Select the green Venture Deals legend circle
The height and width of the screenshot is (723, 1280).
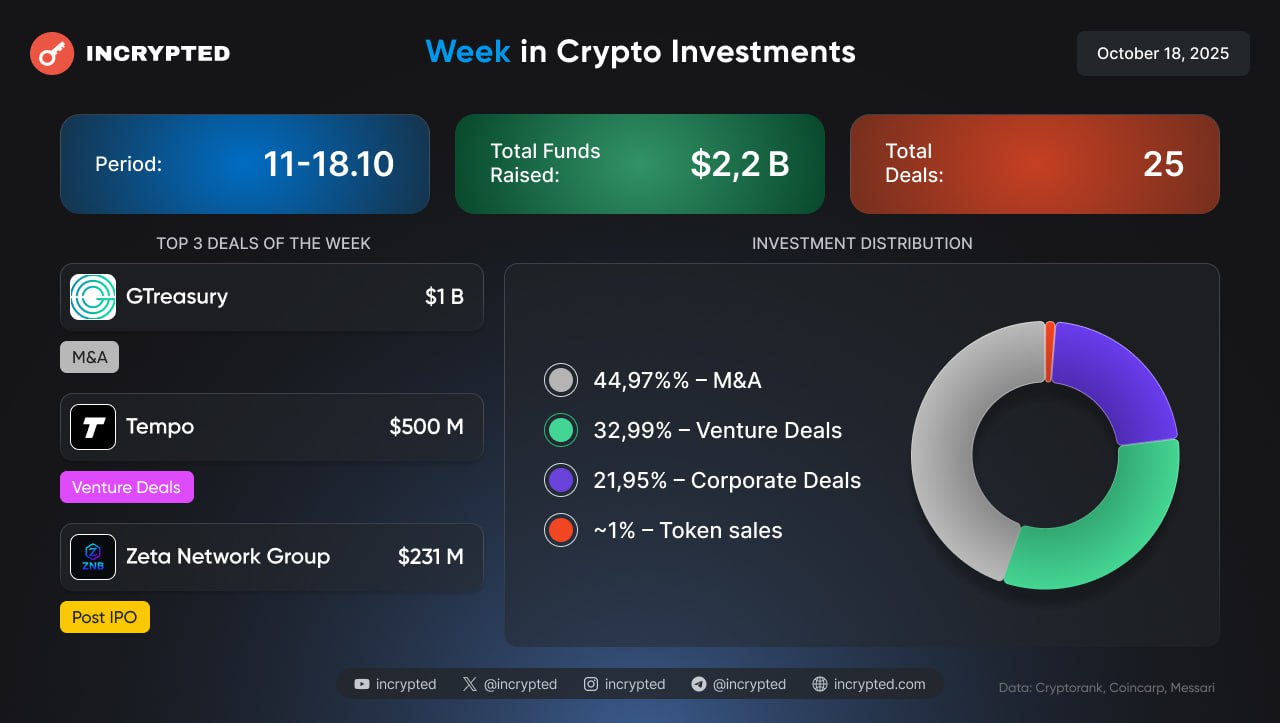click(561, 430)
